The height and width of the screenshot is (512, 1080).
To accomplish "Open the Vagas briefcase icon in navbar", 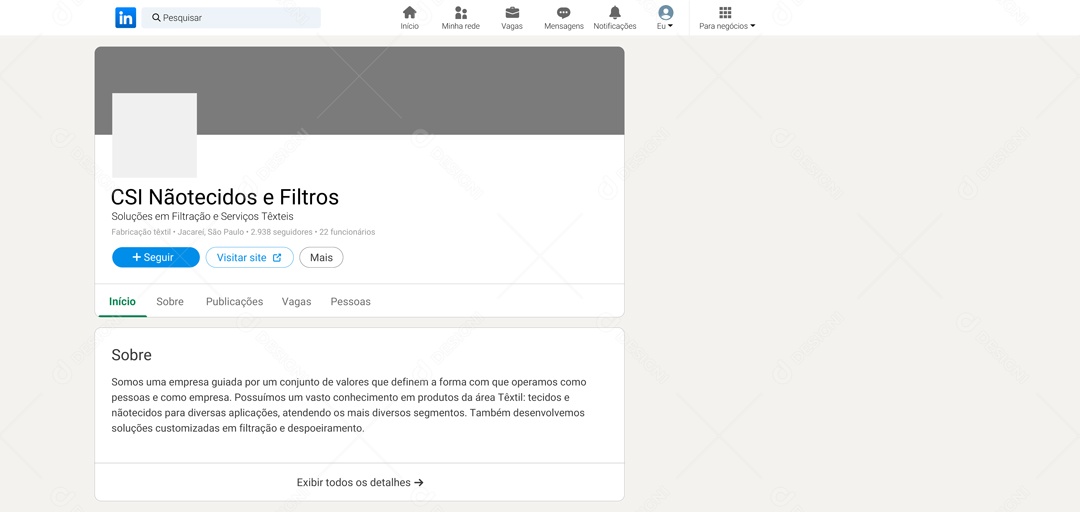I will [512, 12].
